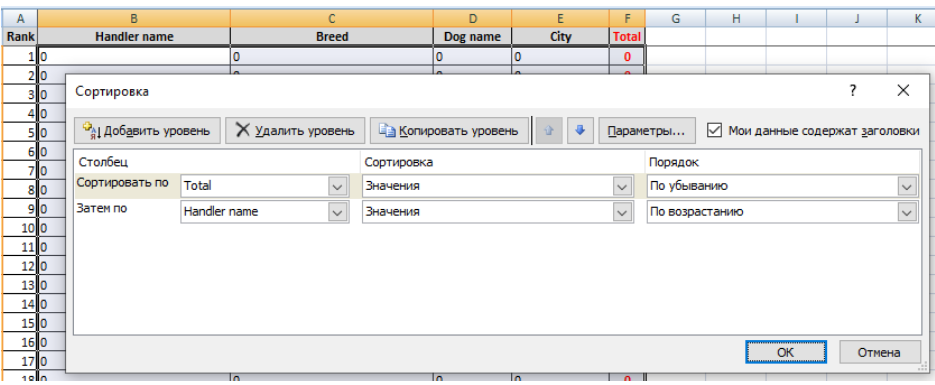Click the 'Breed' header cell
This screenshot has height=385, width=935.
coord(332,37)
